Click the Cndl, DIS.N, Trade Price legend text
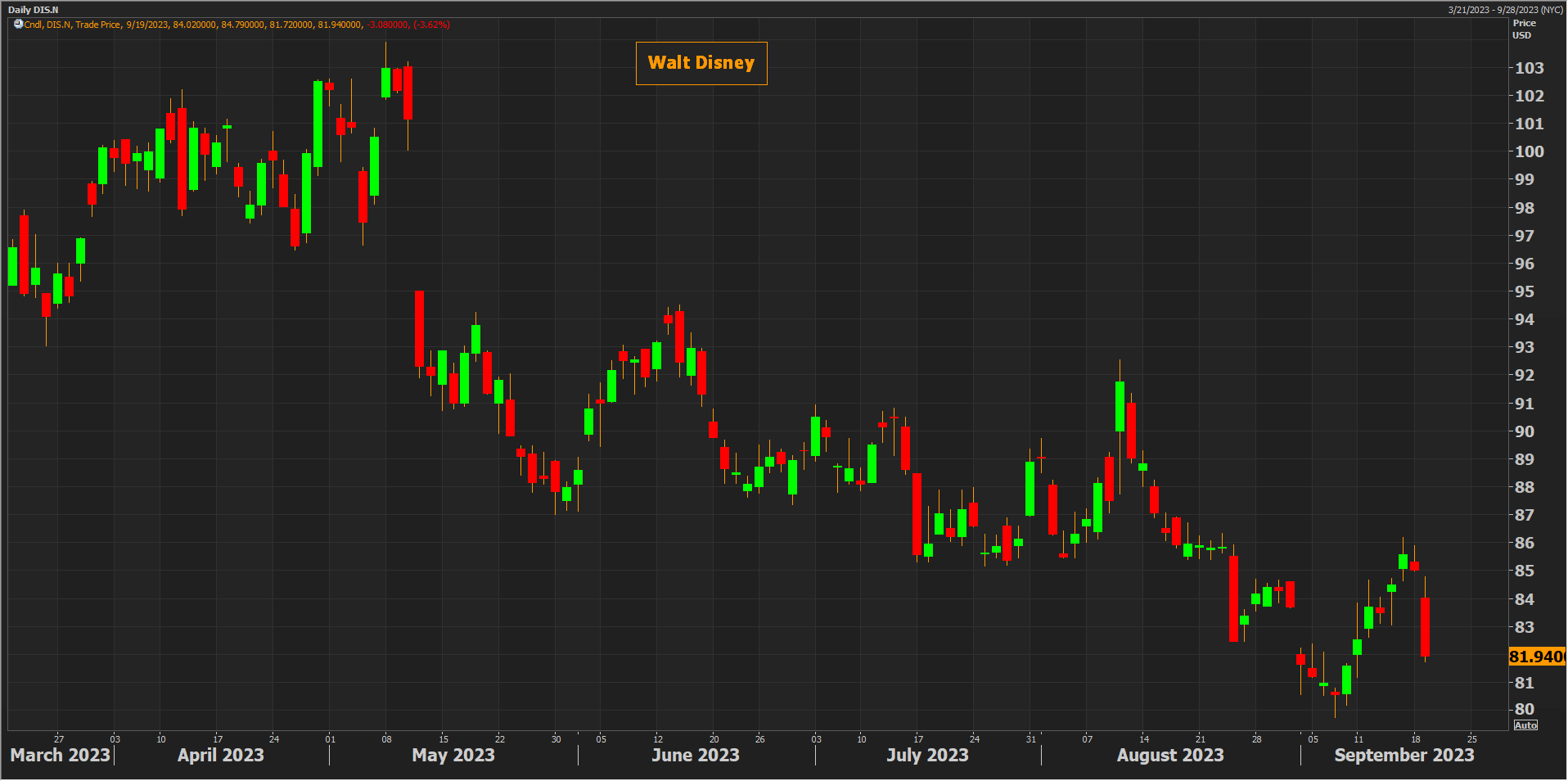The image size is (1568, 781). tap(72, 25)
